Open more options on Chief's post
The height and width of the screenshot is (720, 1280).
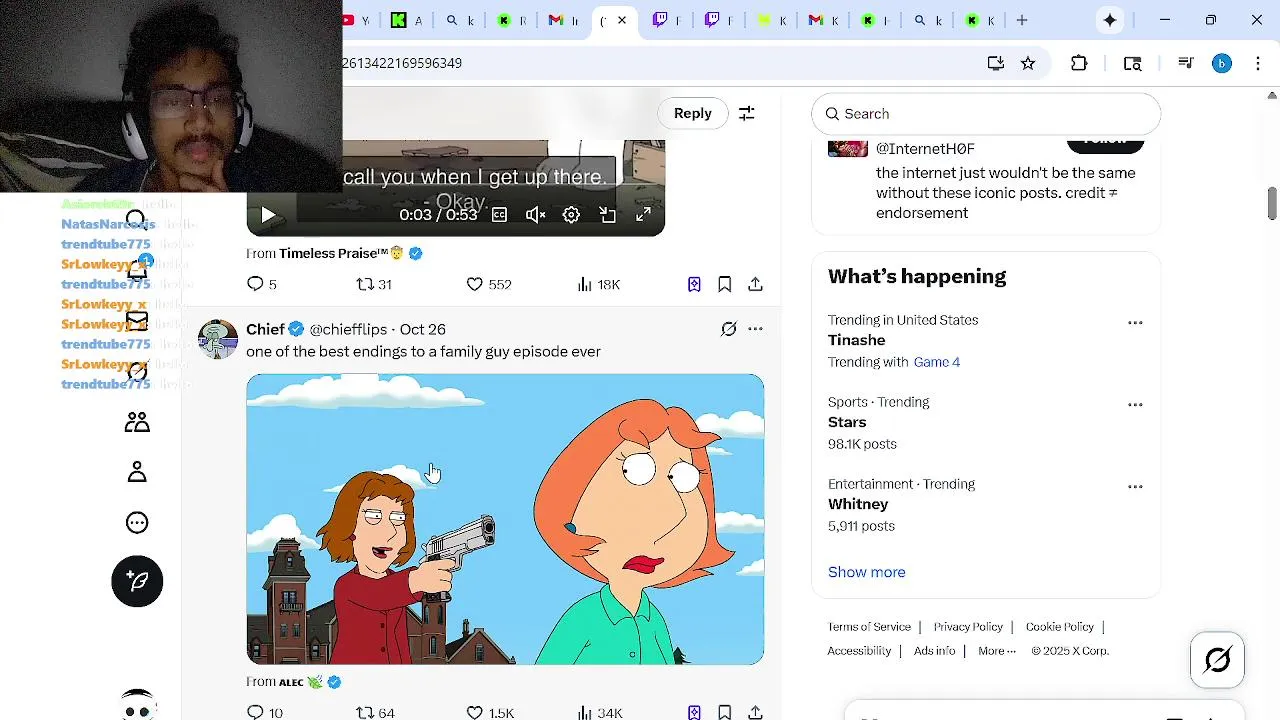click(x=755, y=329)
